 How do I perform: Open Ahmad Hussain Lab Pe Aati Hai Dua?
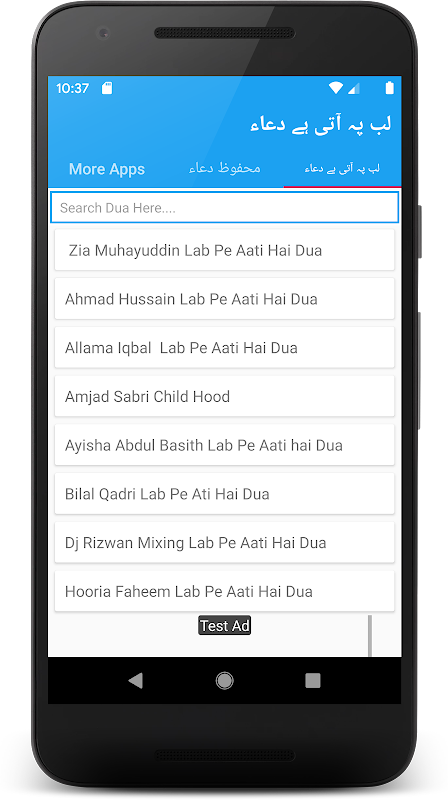[x=225, y=298]
